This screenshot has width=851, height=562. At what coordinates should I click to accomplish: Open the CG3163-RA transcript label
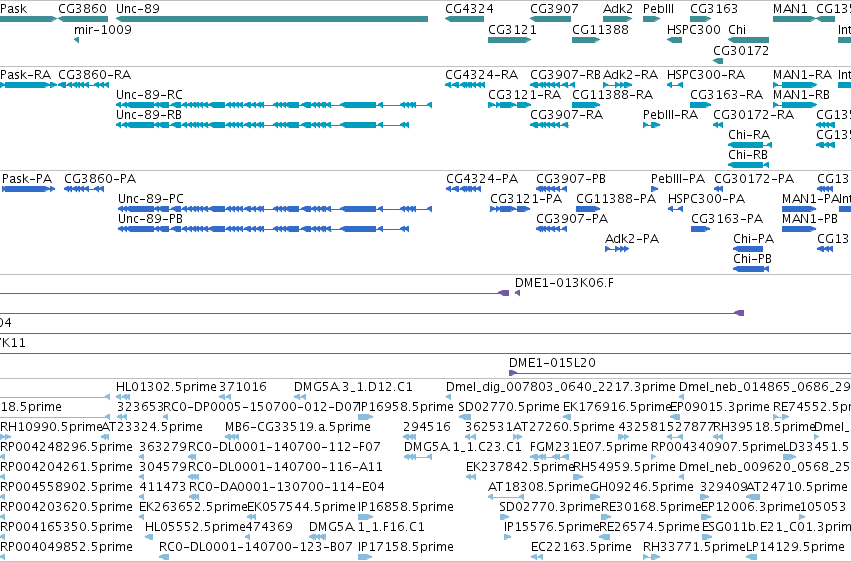pos(726,95)
